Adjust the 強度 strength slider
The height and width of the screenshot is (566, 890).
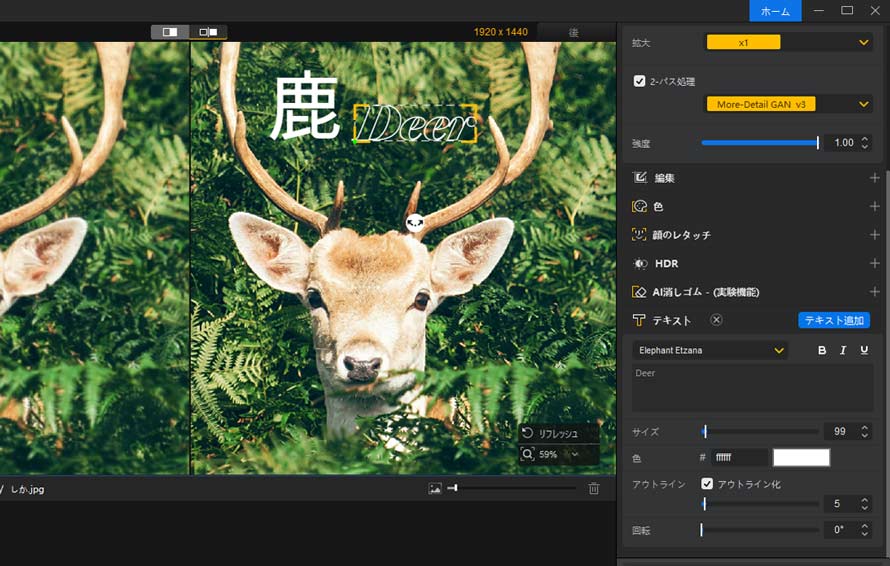point(760,143)
